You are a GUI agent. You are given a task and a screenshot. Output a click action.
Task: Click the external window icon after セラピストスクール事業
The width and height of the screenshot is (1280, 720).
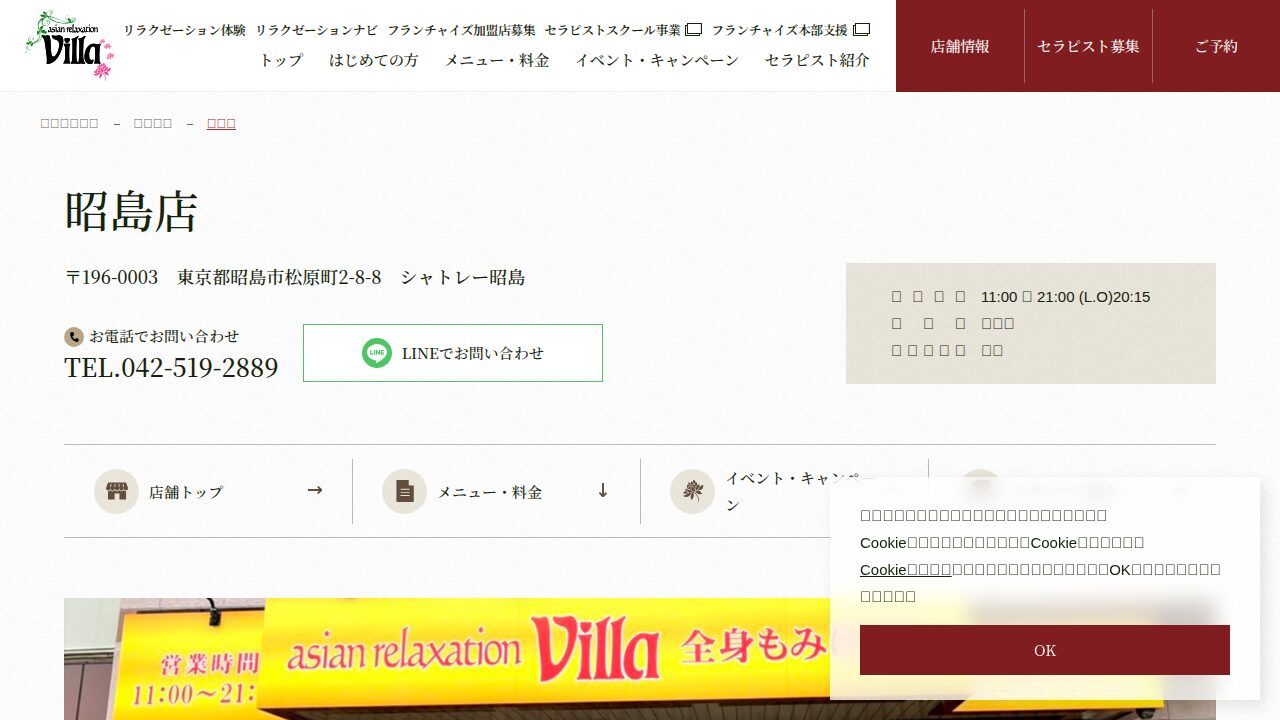coord(694,30)
